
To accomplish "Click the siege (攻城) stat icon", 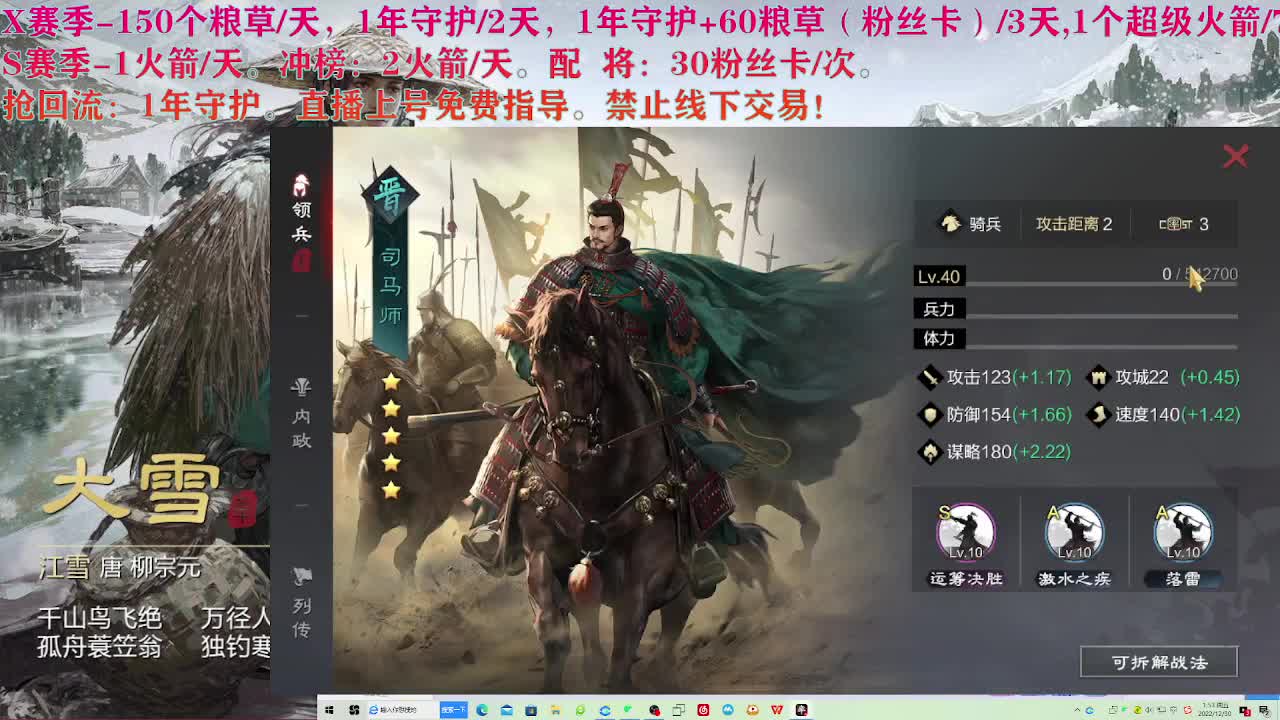I will click(1097, 378).
